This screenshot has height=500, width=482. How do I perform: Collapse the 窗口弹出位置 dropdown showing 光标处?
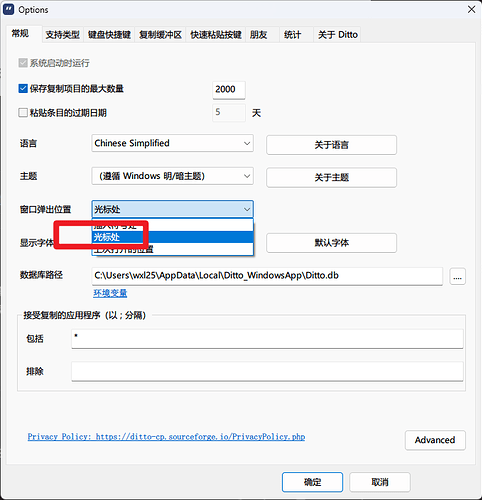click(172, 209)
